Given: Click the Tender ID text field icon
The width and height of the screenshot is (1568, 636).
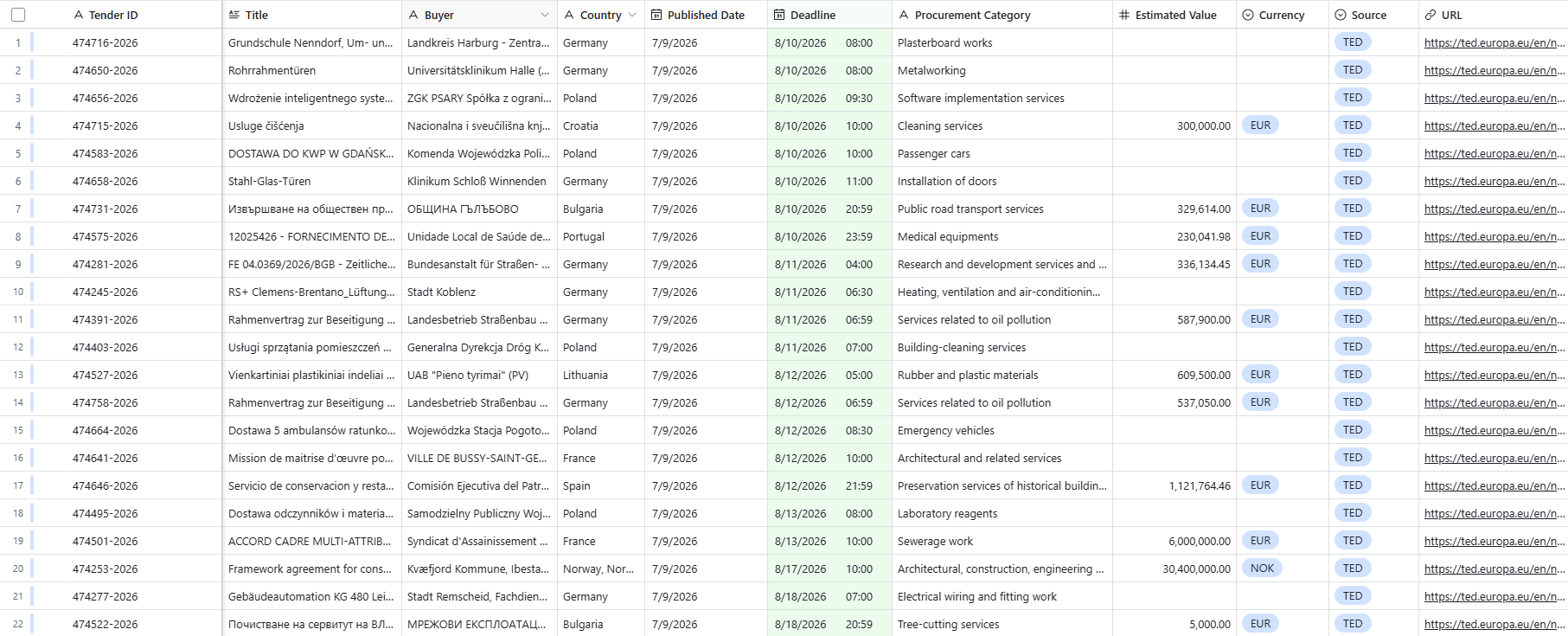Looking at the screenshot, I should (x=79, y=15).
